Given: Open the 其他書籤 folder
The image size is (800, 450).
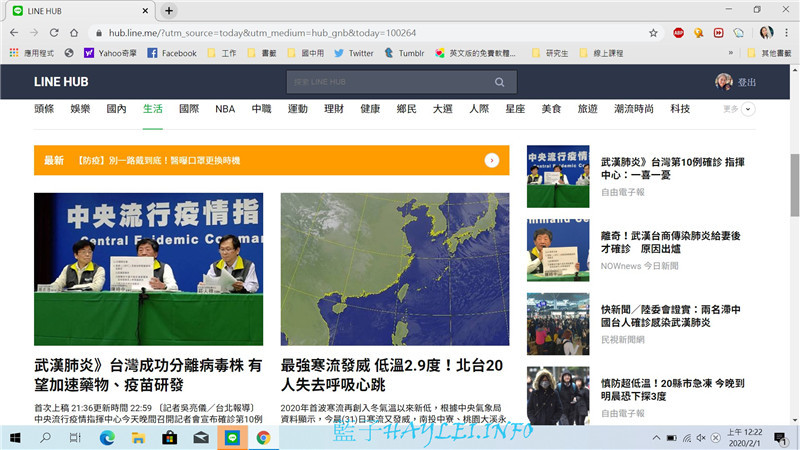Looking at the screenshot, I should coord(769,53).
